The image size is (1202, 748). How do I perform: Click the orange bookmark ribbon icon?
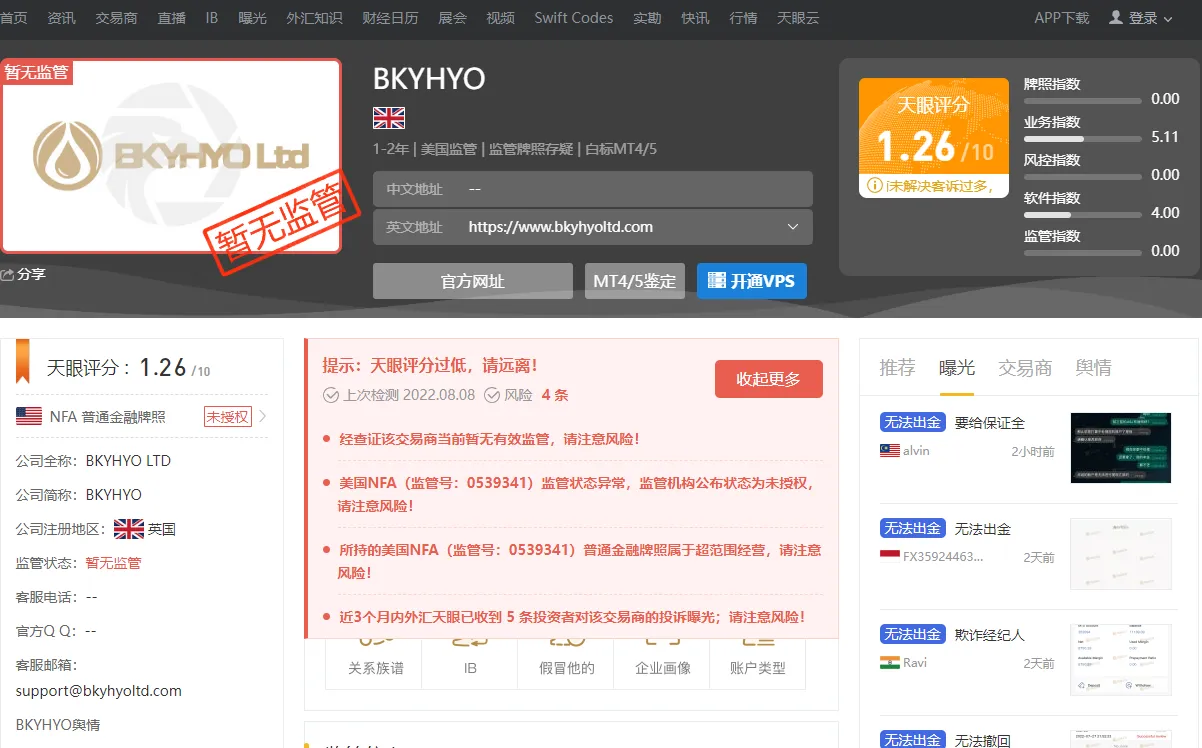(23, 361)
